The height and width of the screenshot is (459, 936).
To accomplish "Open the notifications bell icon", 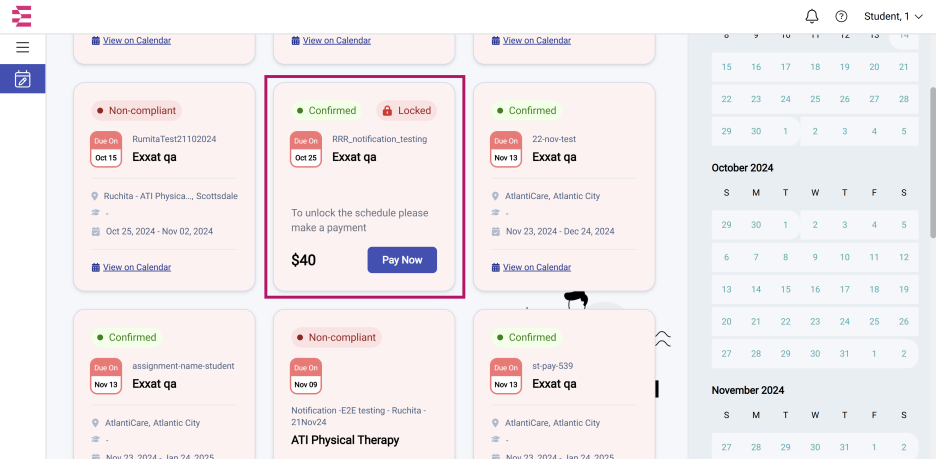I will tap(811, 16).
